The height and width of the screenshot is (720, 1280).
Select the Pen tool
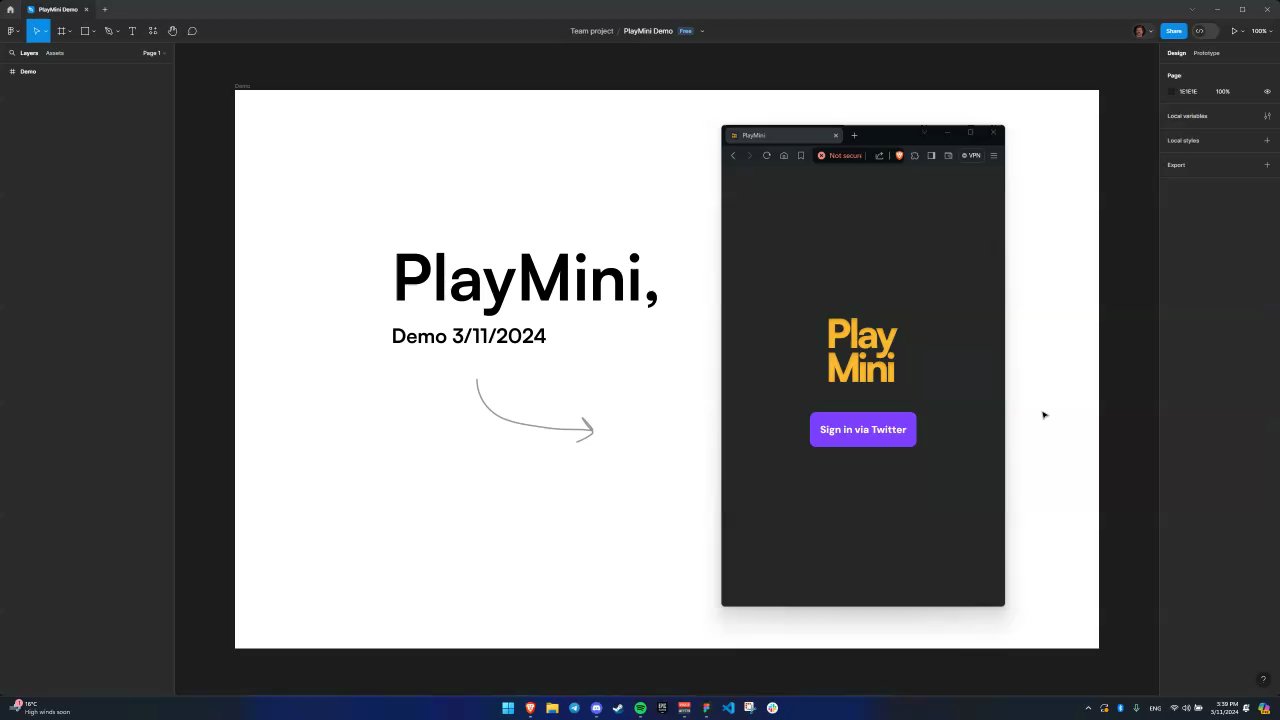pyautogui.click(x=108, y=31)
